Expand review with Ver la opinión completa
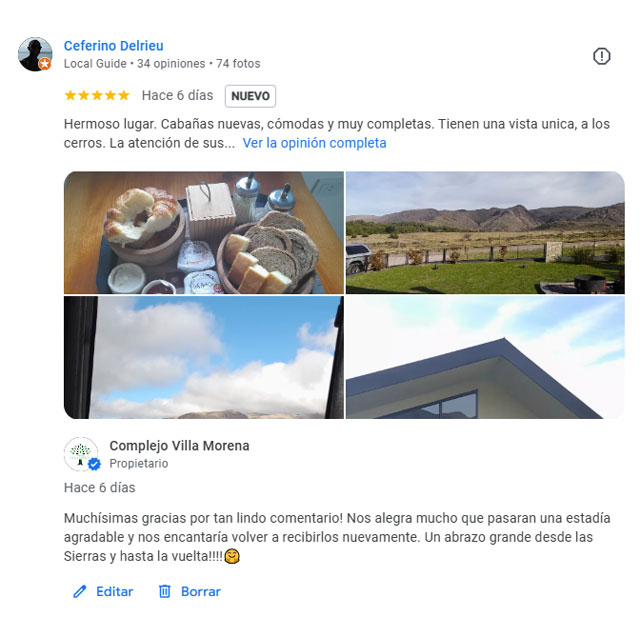This screenshot has width=640, height=640. click(314, 143)
